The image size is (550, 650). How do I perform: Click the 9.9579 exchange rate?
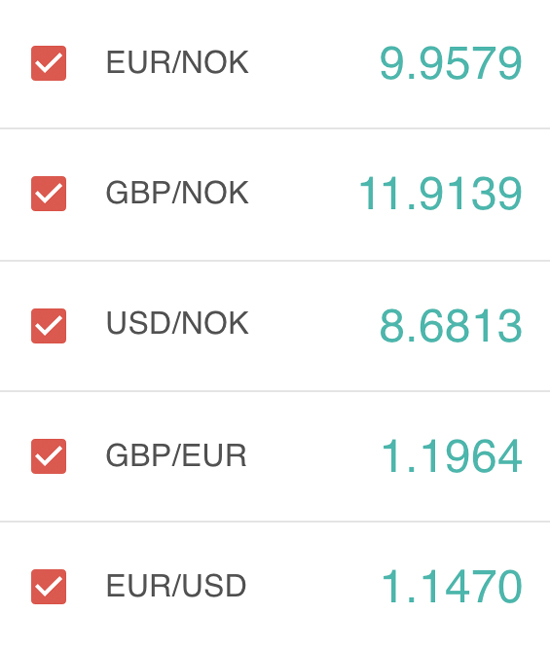(451, 63)
